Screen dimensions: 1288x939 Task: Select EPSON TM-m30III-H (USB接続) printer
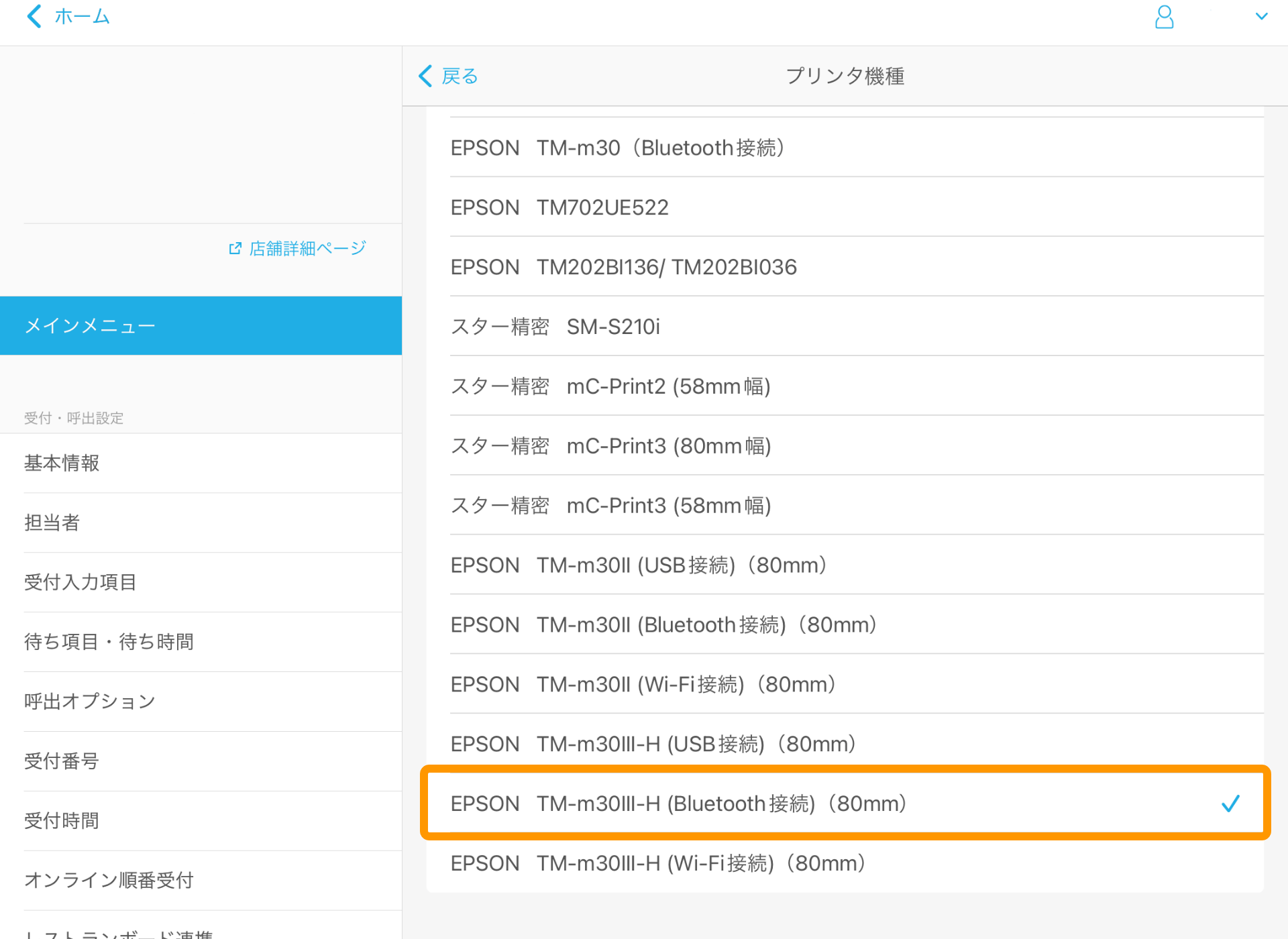coord(845,744)
